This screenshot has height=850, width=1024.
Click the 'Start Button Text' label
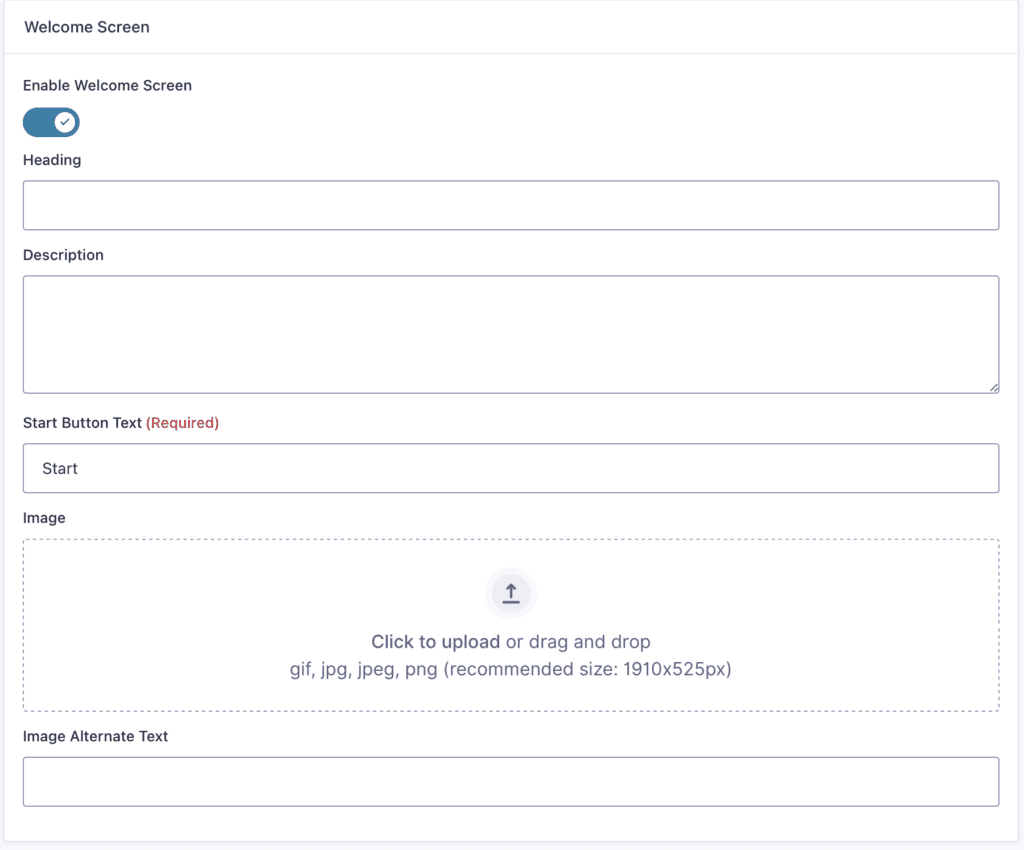click(x=82, y=423)
